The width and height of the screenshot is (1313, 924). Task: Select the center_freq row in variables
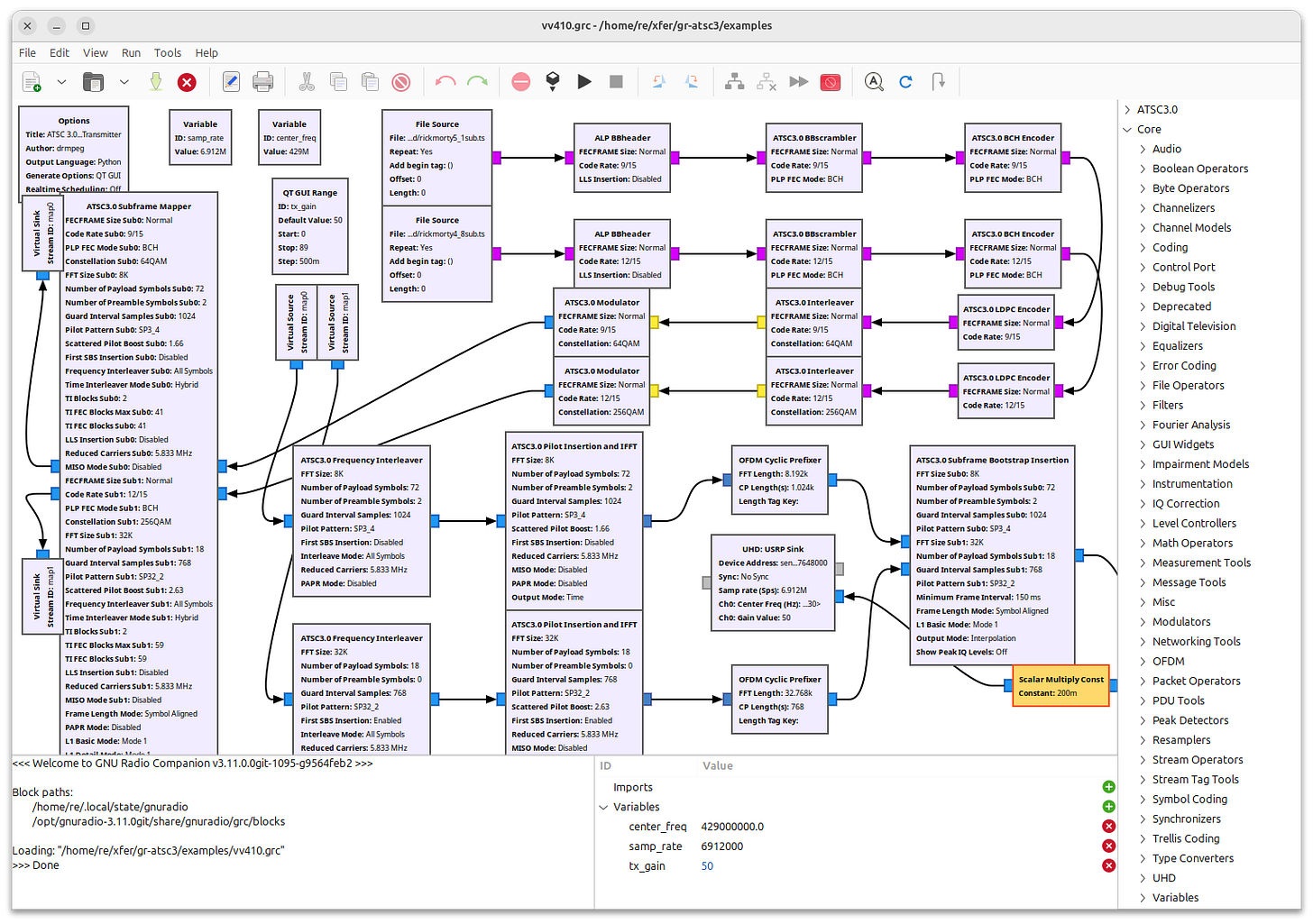pyautogui.click(x=857, y=827)
